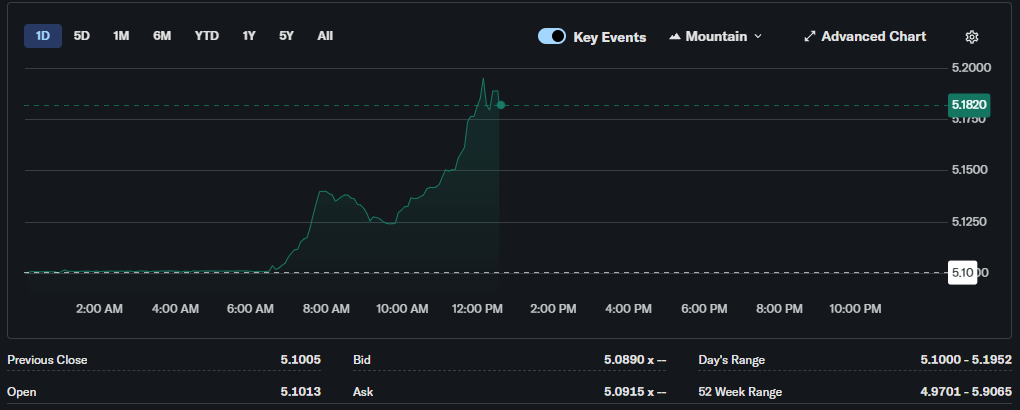Click the Key Events label text
The height and width of the screenshot is (410, 1020).
609,37
